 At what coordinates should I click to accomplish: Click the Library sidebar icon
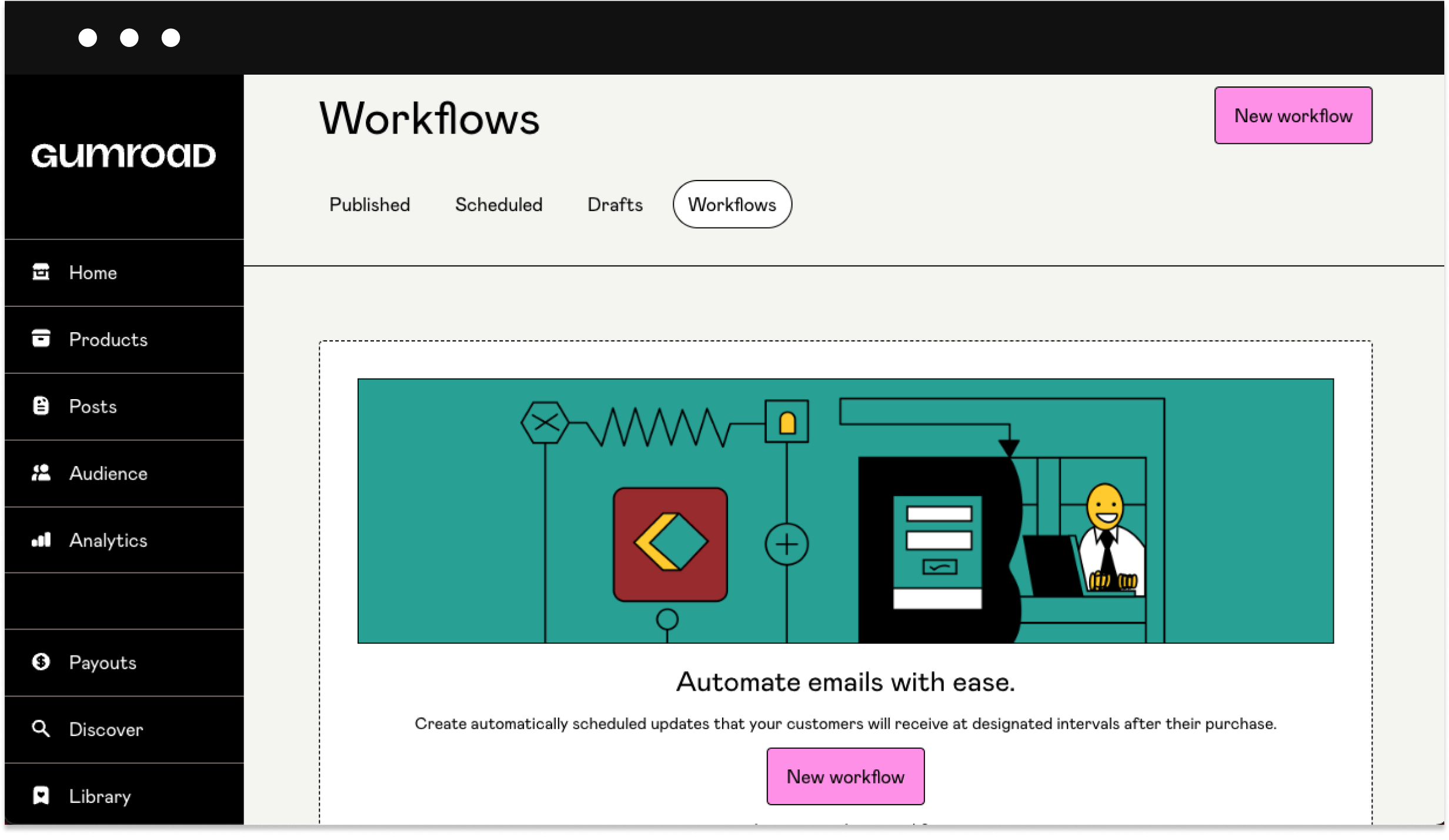40,797
